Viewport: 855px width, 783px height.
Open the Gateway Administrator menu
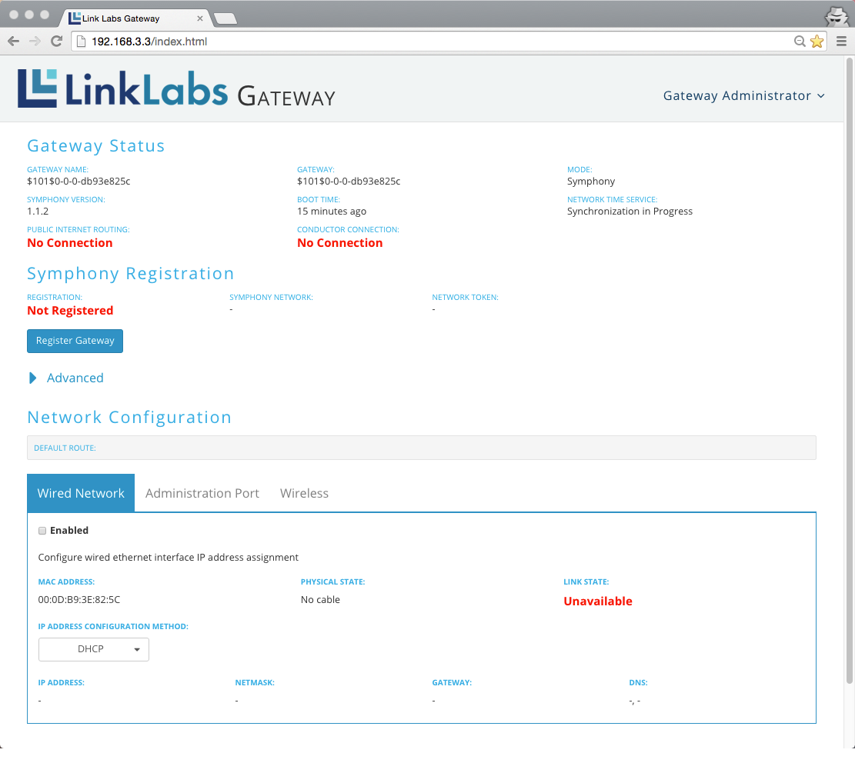pos(743,96)
